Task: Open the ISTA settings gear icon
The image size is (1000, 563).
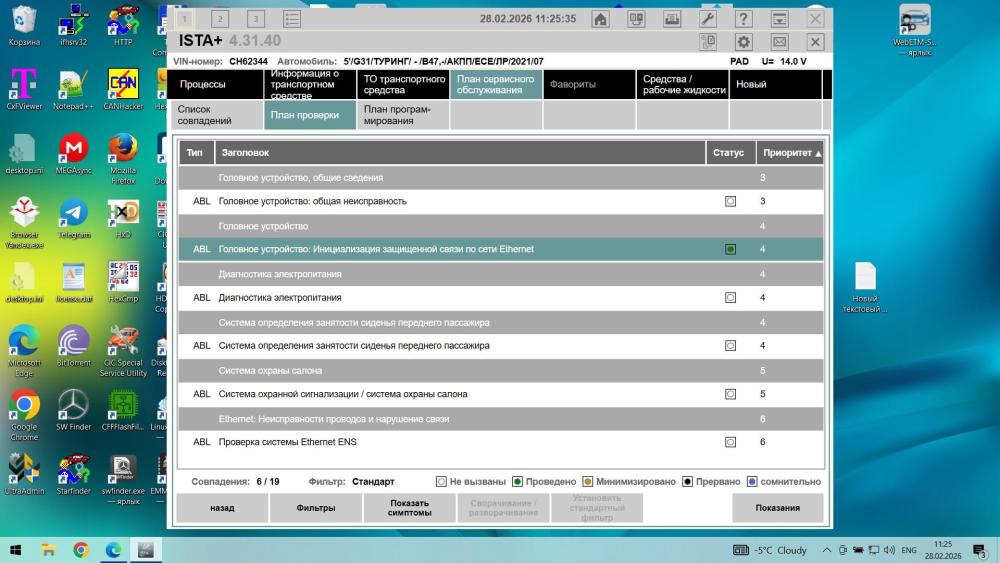Action: click(x=744, y=43)
